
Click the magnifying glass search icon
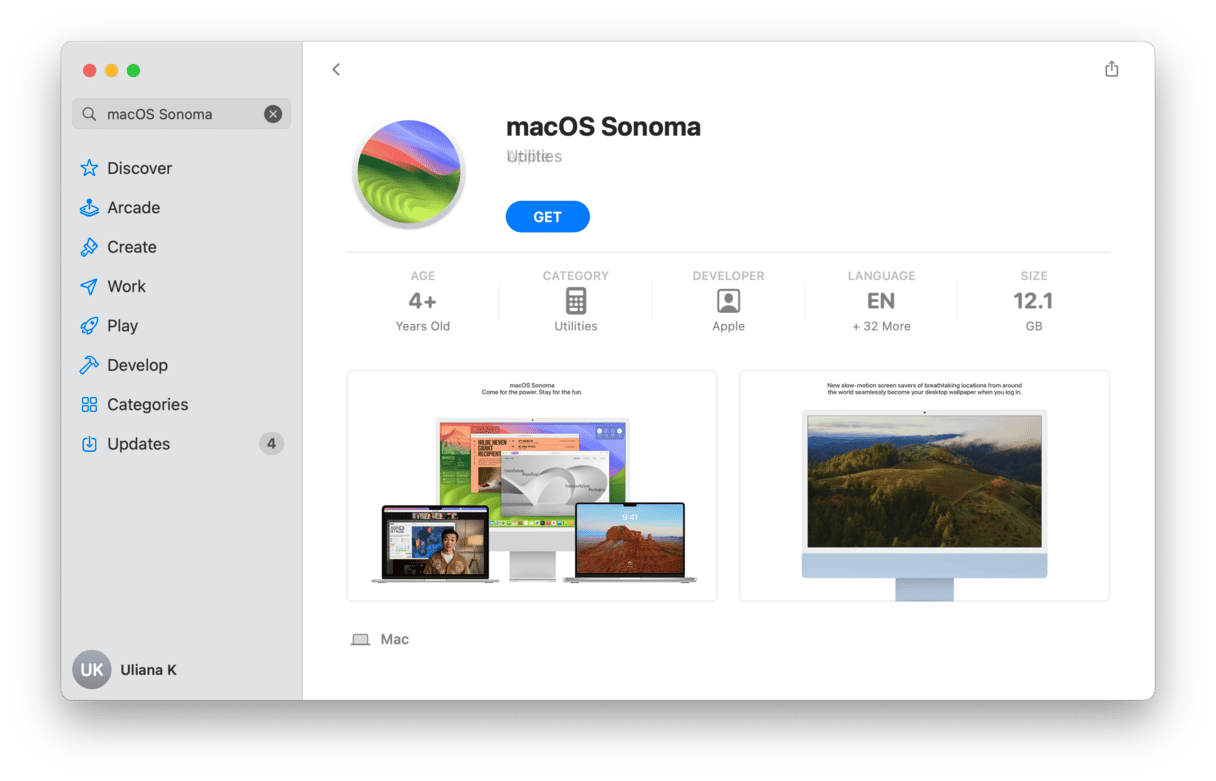(x=89, y=114)
